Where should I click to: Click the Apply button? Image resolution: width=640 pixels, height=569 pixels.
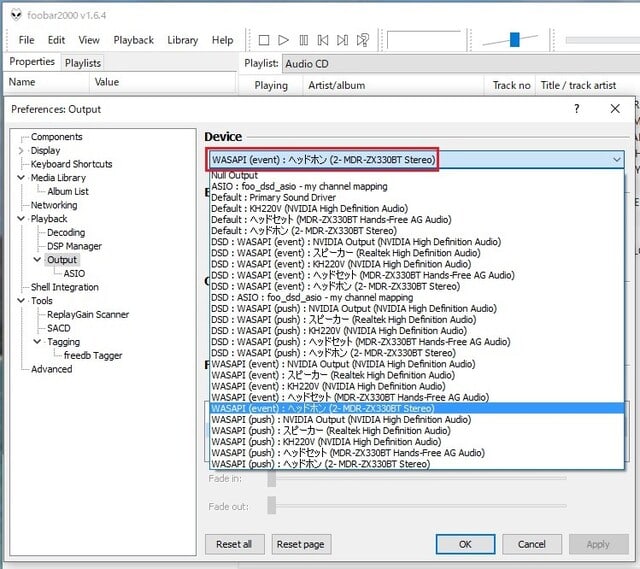[598, 544]
